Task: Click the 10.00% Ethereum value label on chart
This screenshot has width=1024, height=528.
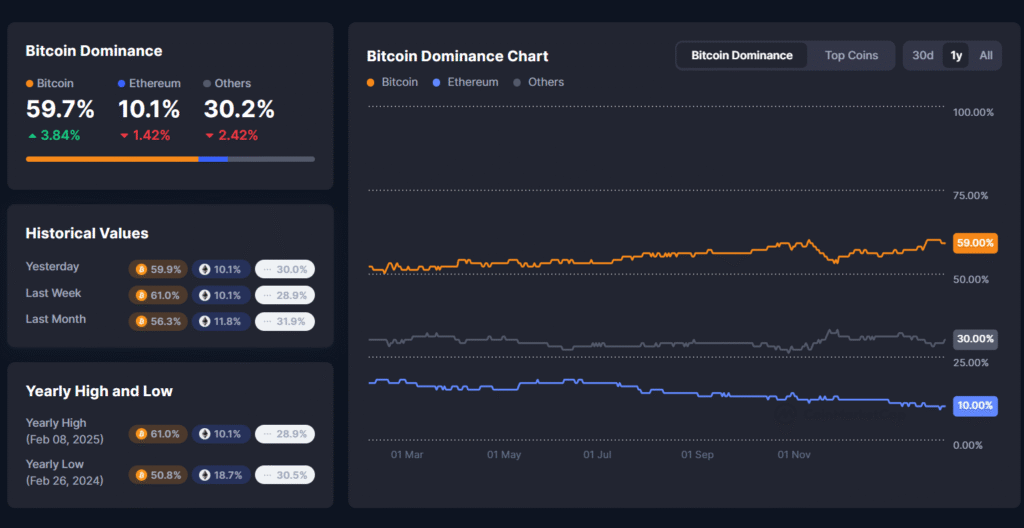Action: [x=975, y=405]
